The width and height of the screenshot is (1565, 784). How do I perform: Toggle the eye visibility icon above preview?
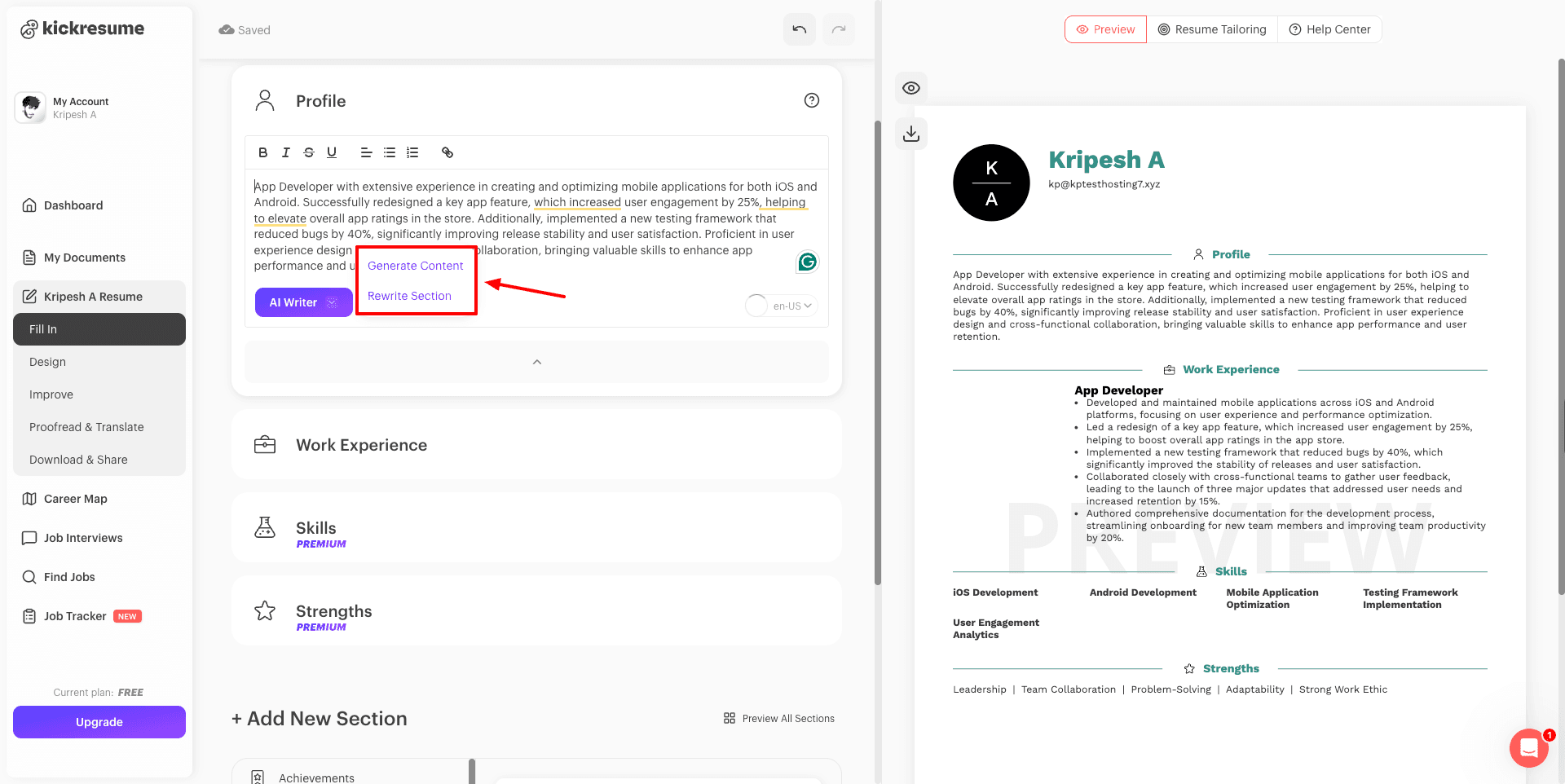911,88
